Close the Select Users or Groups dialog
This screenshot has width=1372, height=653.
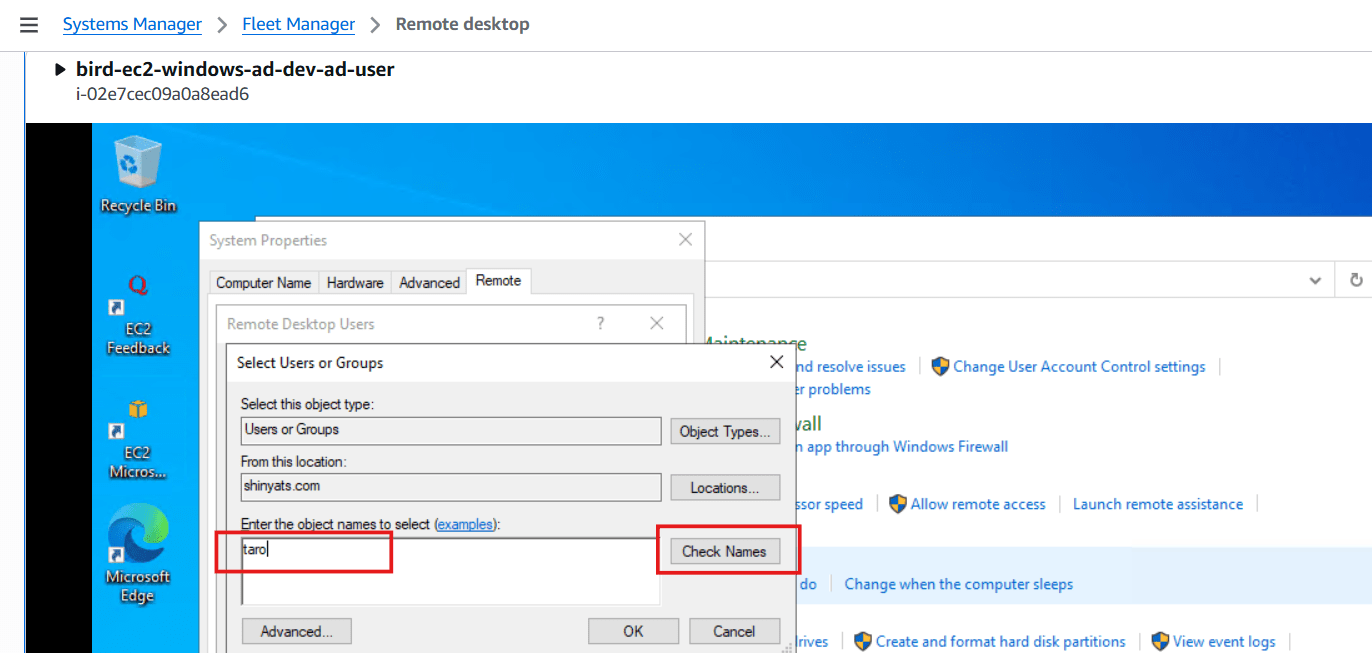pyautogui.click(x=776, y=362)
